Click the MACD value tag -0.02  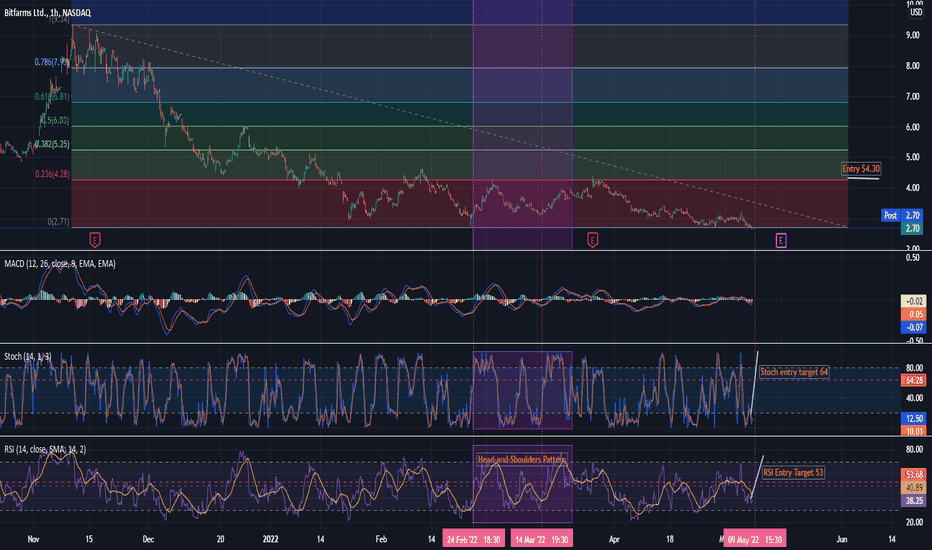click(914, 301)
